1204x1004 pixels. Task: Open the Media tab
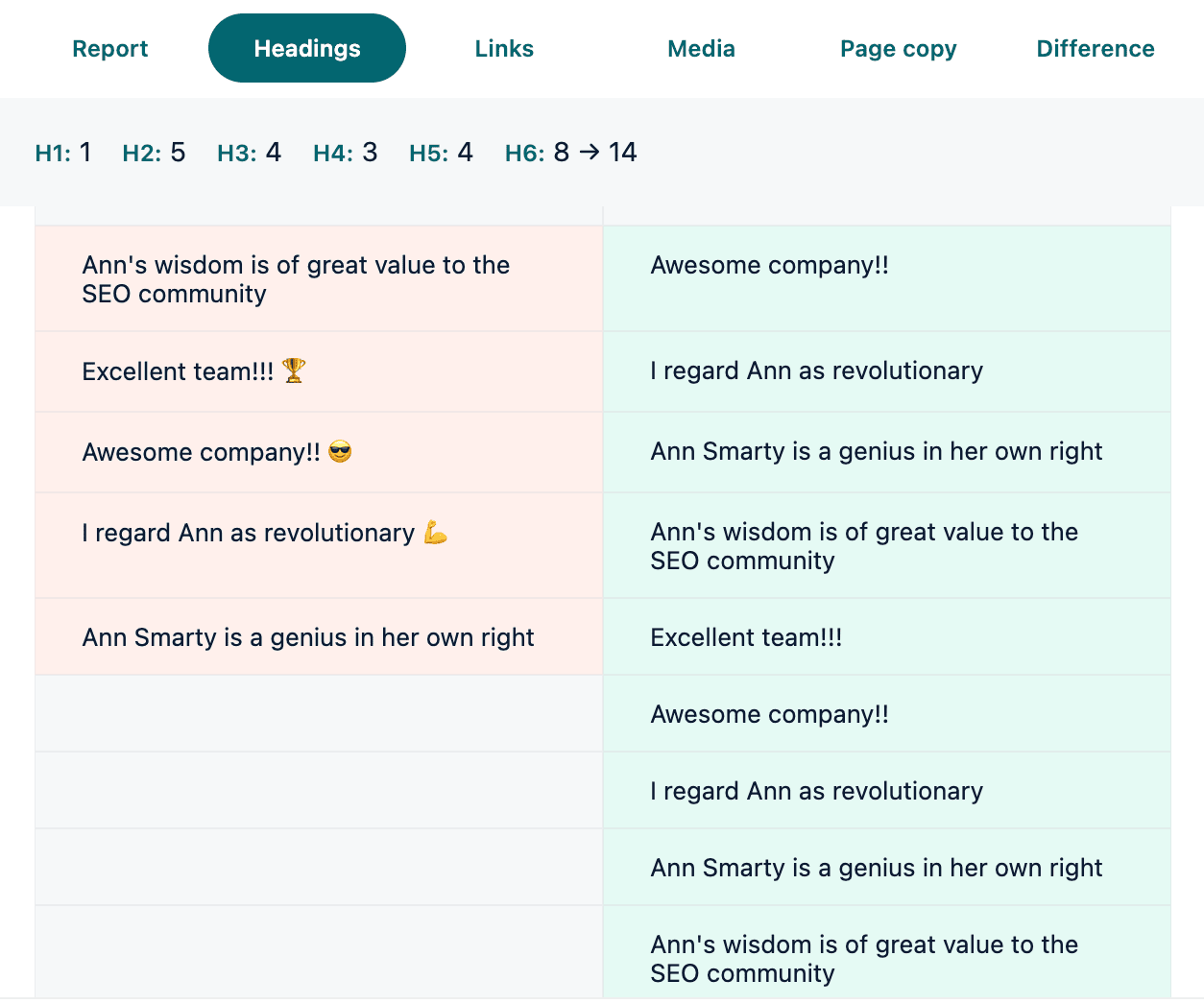(x=701, y=49)
